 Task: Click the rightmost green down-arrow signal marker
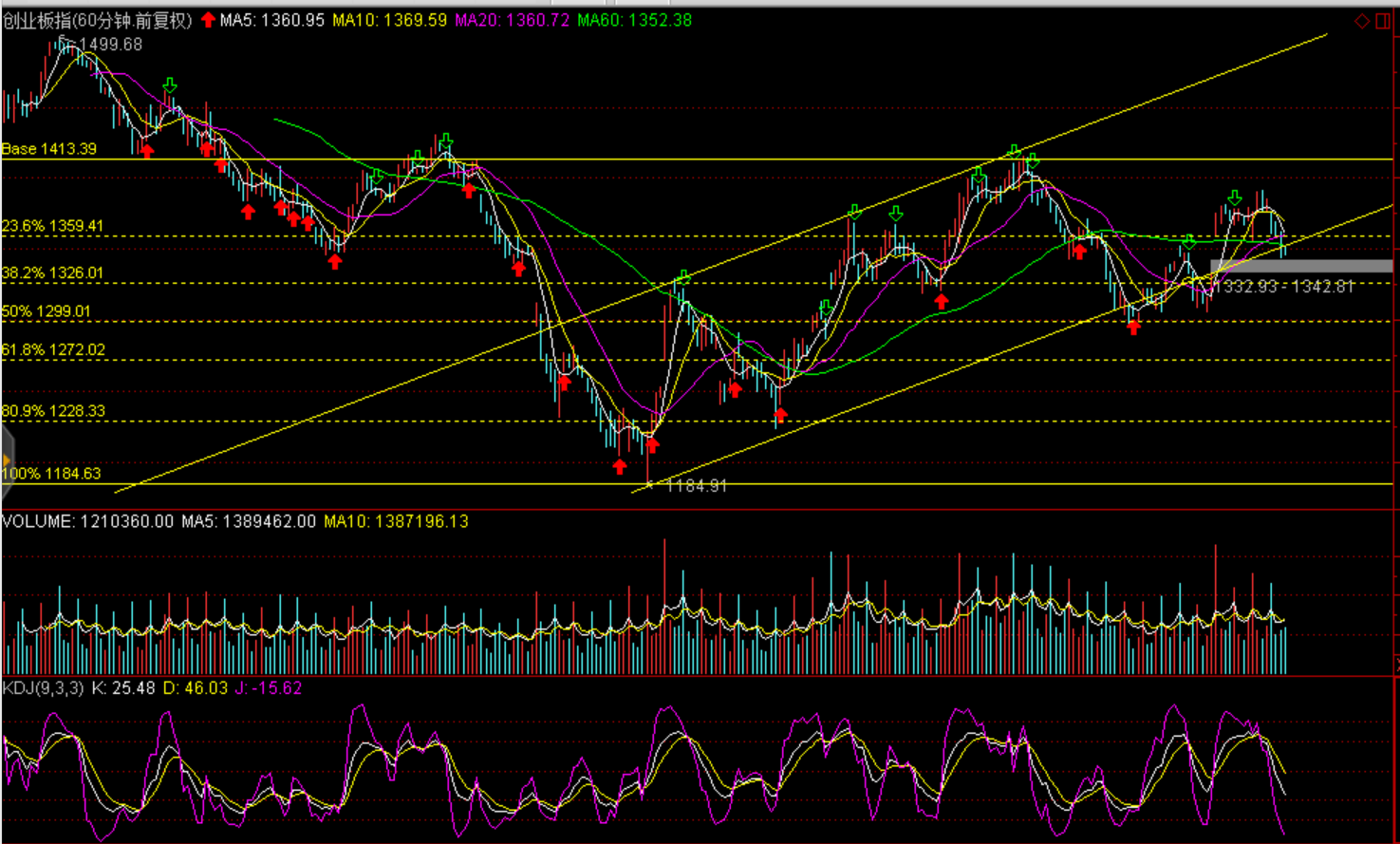click(x=1234, y=197)
